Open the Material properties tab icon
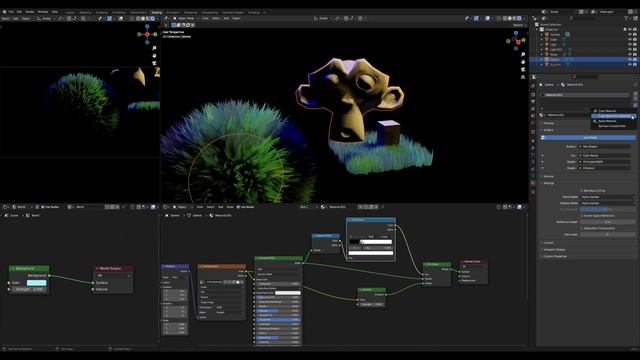 coord(533,183)
